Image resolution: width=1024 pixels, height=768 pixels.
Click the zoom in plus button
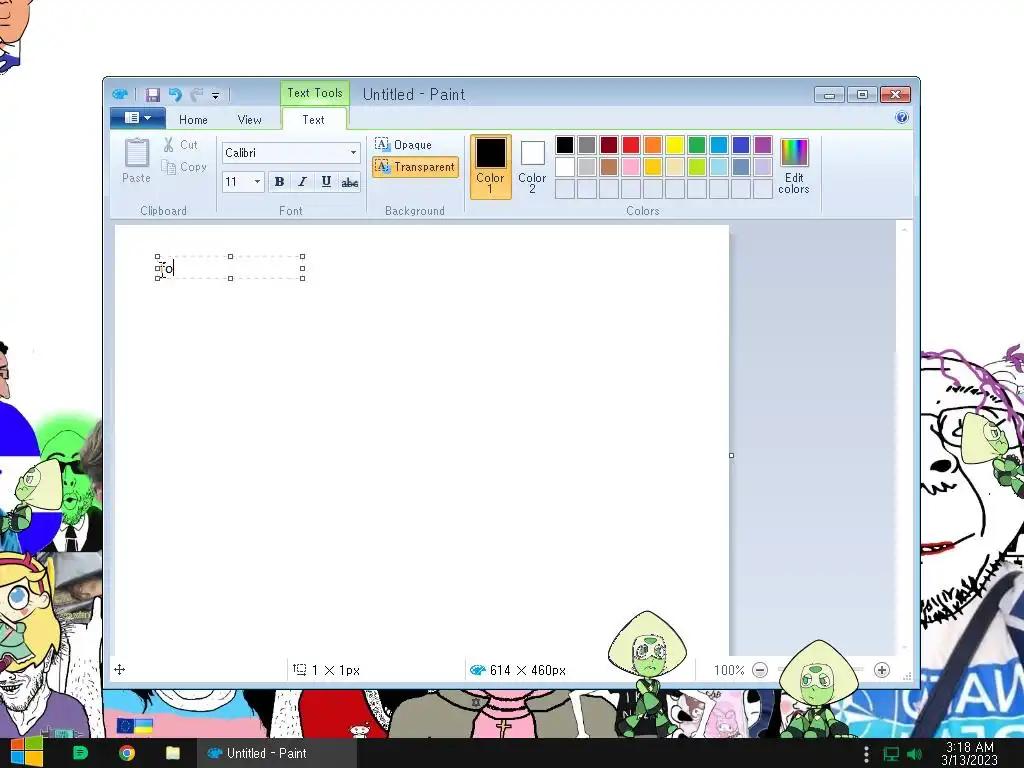click(x=882, y=670)
